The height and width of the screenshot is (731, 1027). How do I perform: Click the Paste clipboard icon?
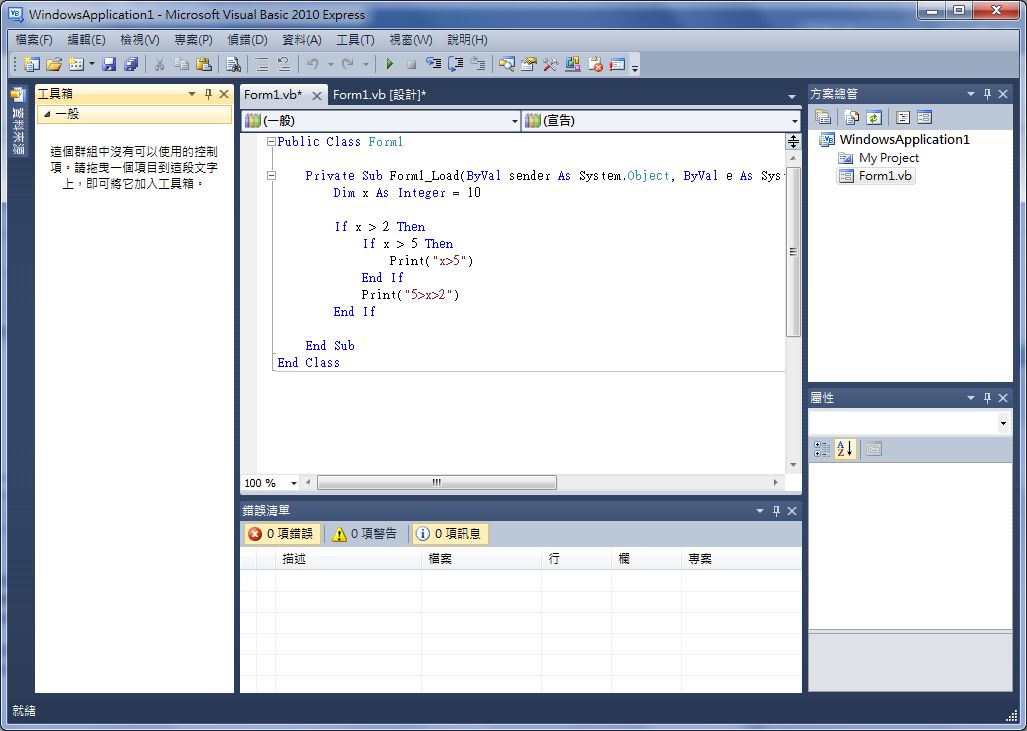coord(204,64)
